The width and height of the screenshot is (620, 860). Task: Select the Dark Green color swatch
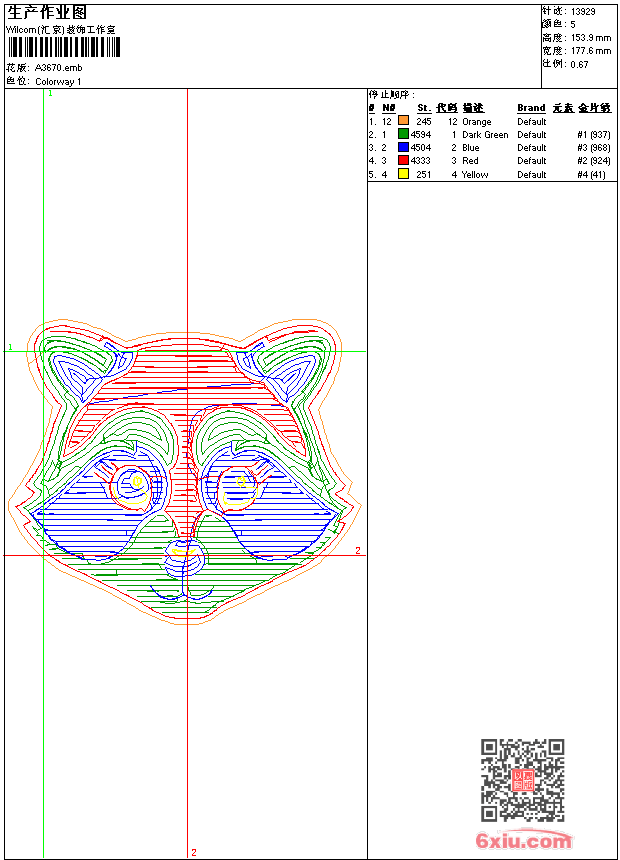click(403, 133)
